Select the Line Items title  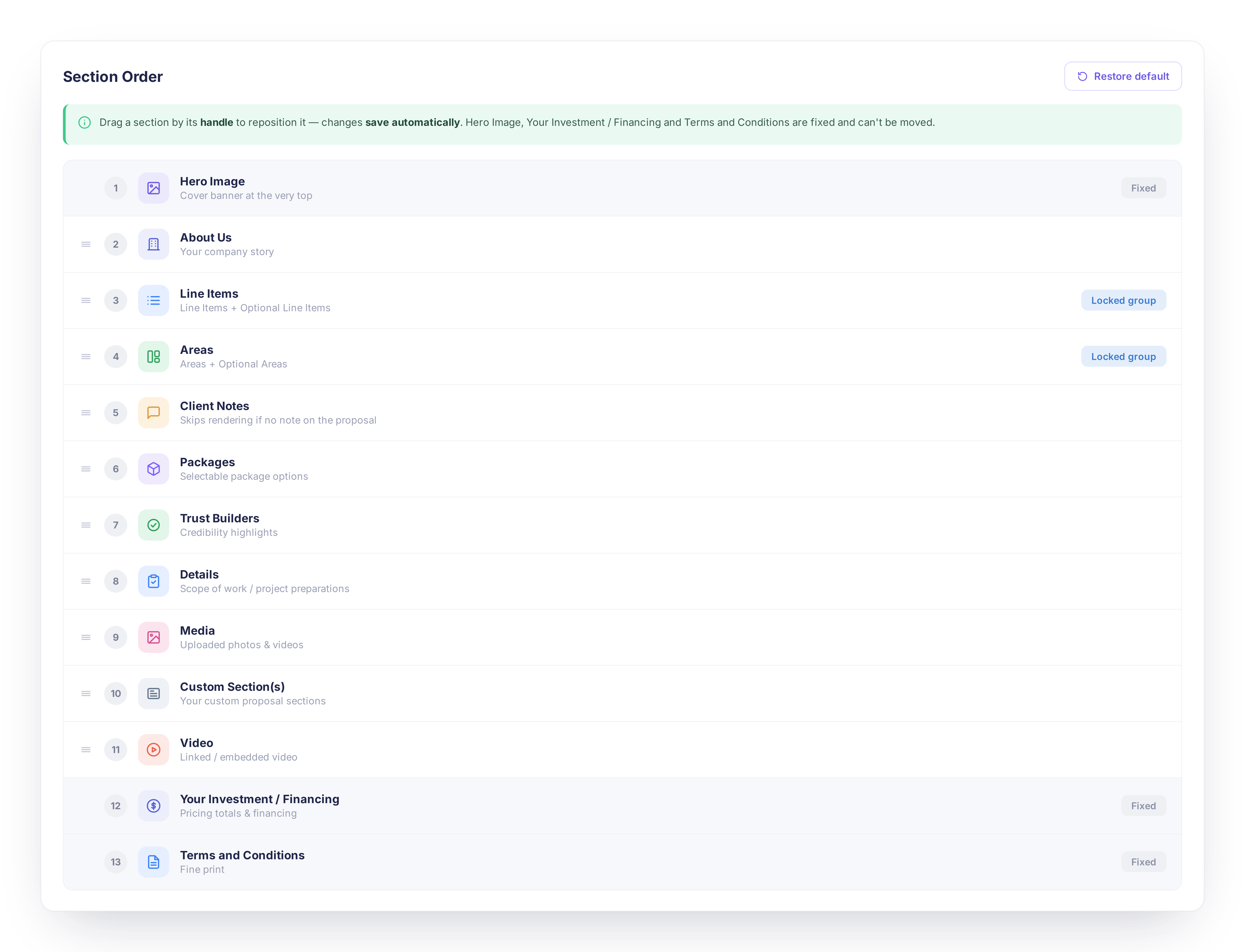[x=209, y=293]
